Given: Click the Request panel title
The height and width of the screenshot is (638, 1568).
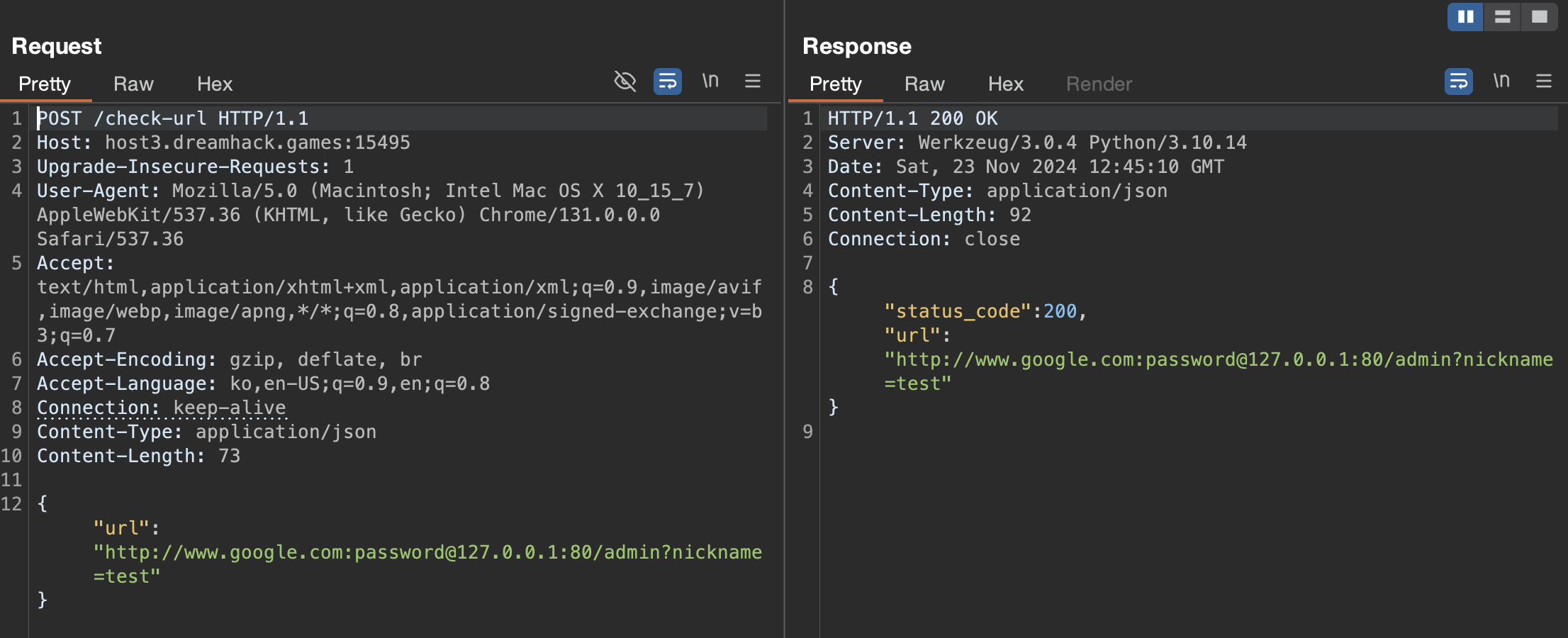Looking at the screenshot, I should 57,46.
